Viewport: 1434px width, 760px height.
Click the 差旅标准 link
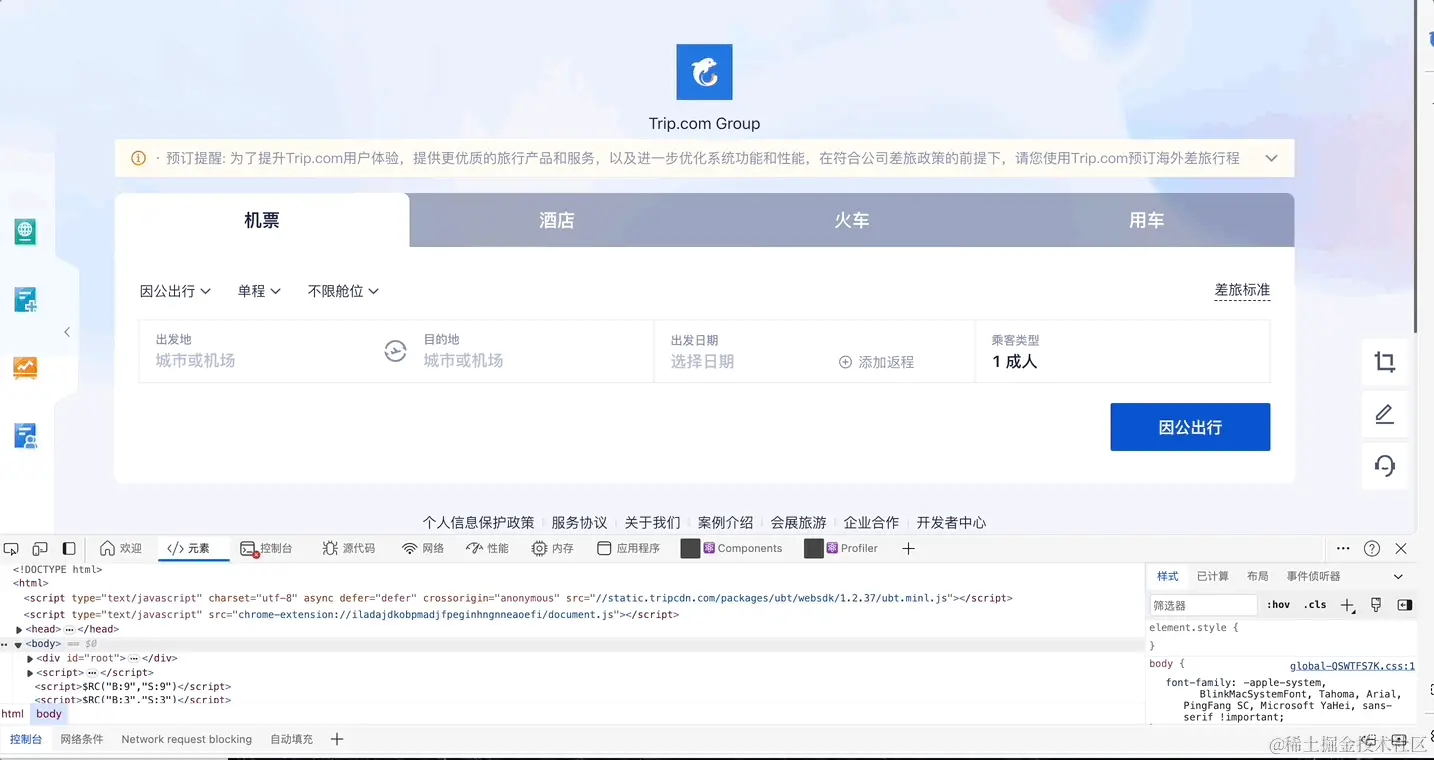pos(1242,290)
